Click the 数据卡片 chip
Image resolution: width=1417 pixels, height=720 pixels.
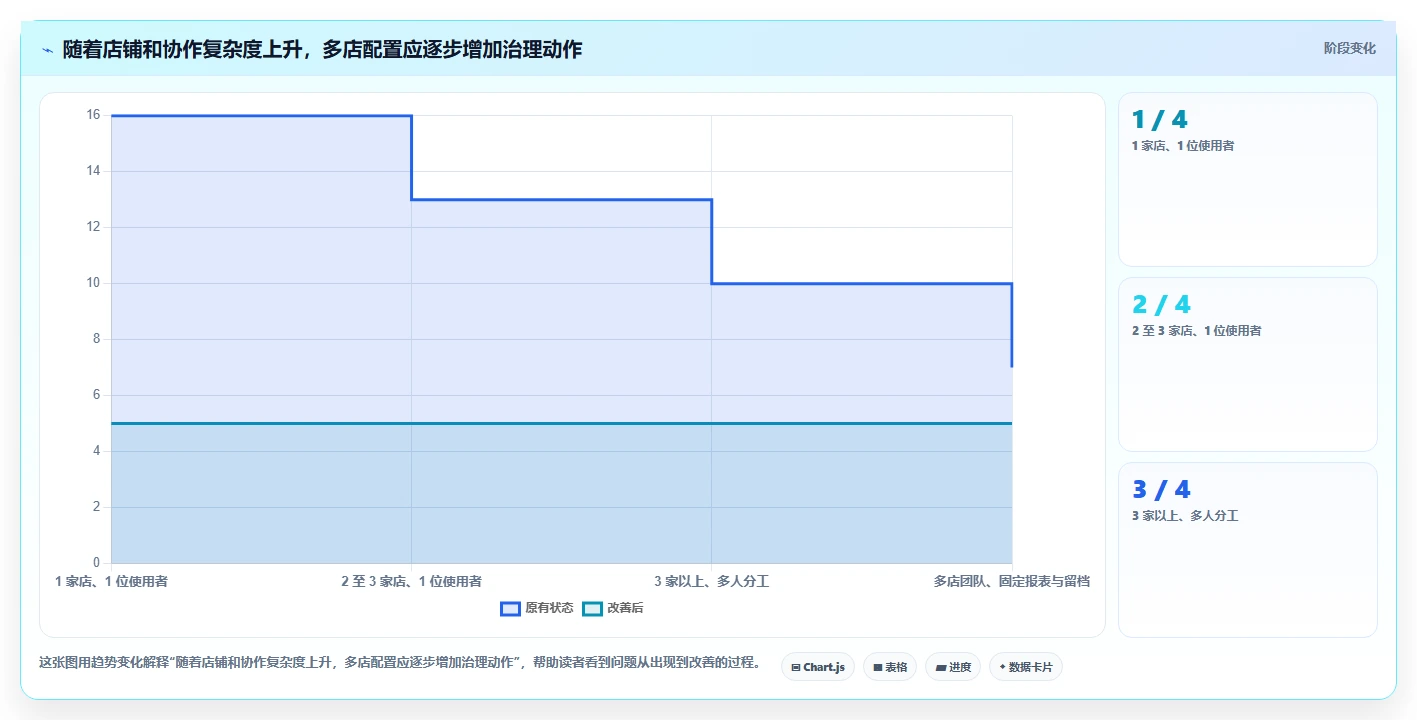tap(1026, 667)
